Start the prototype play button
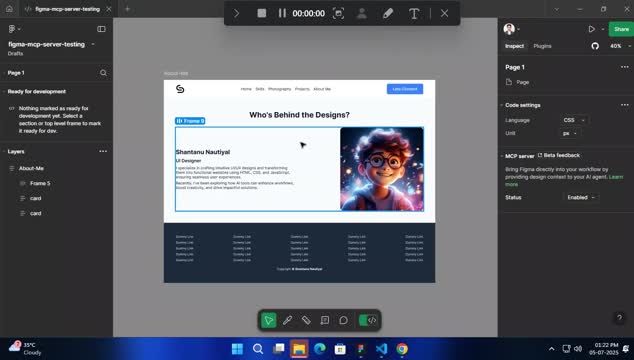Viewport: 634px width, 360px height. tap(592, 29)
